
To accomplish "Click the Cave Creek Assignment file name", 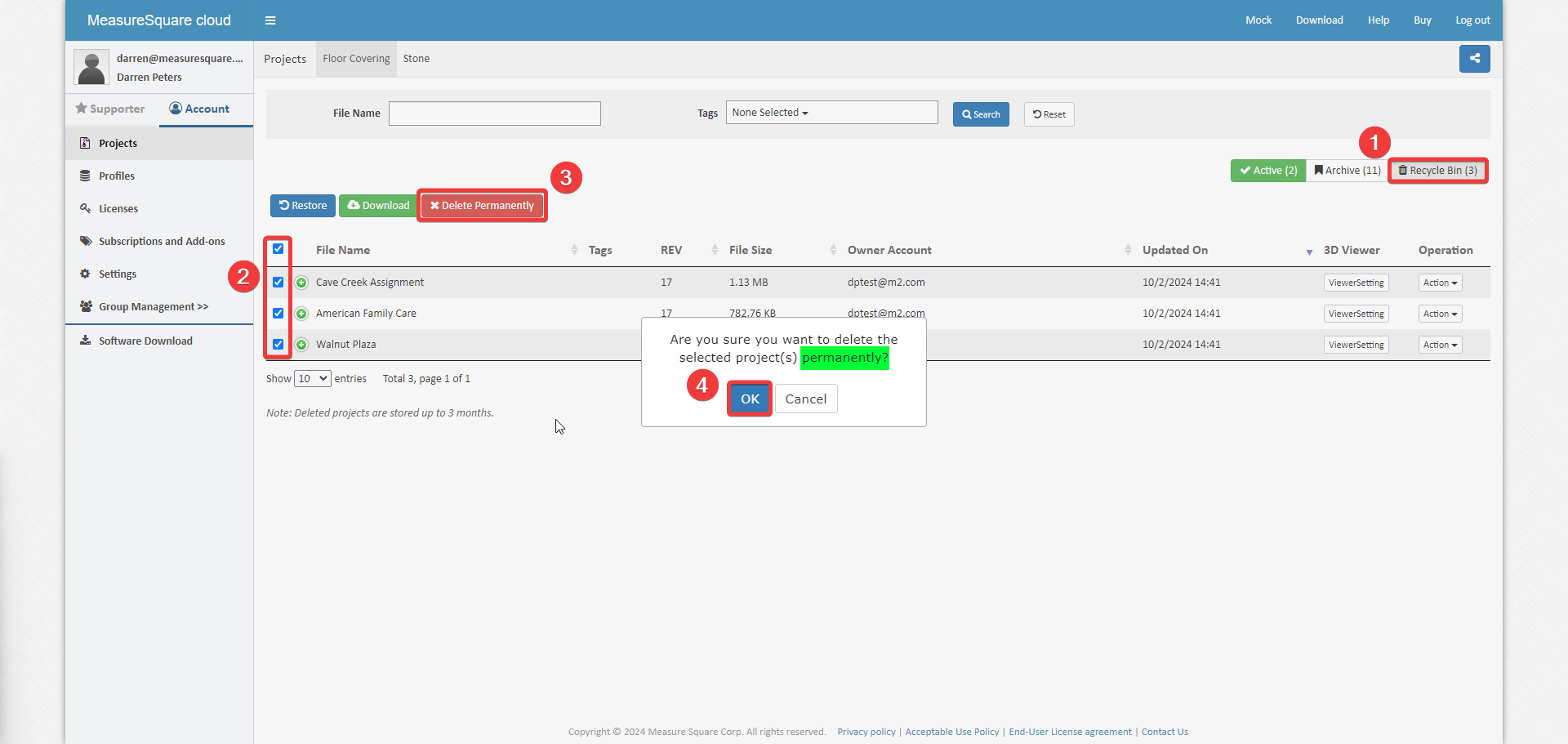I will click(370, 283).
